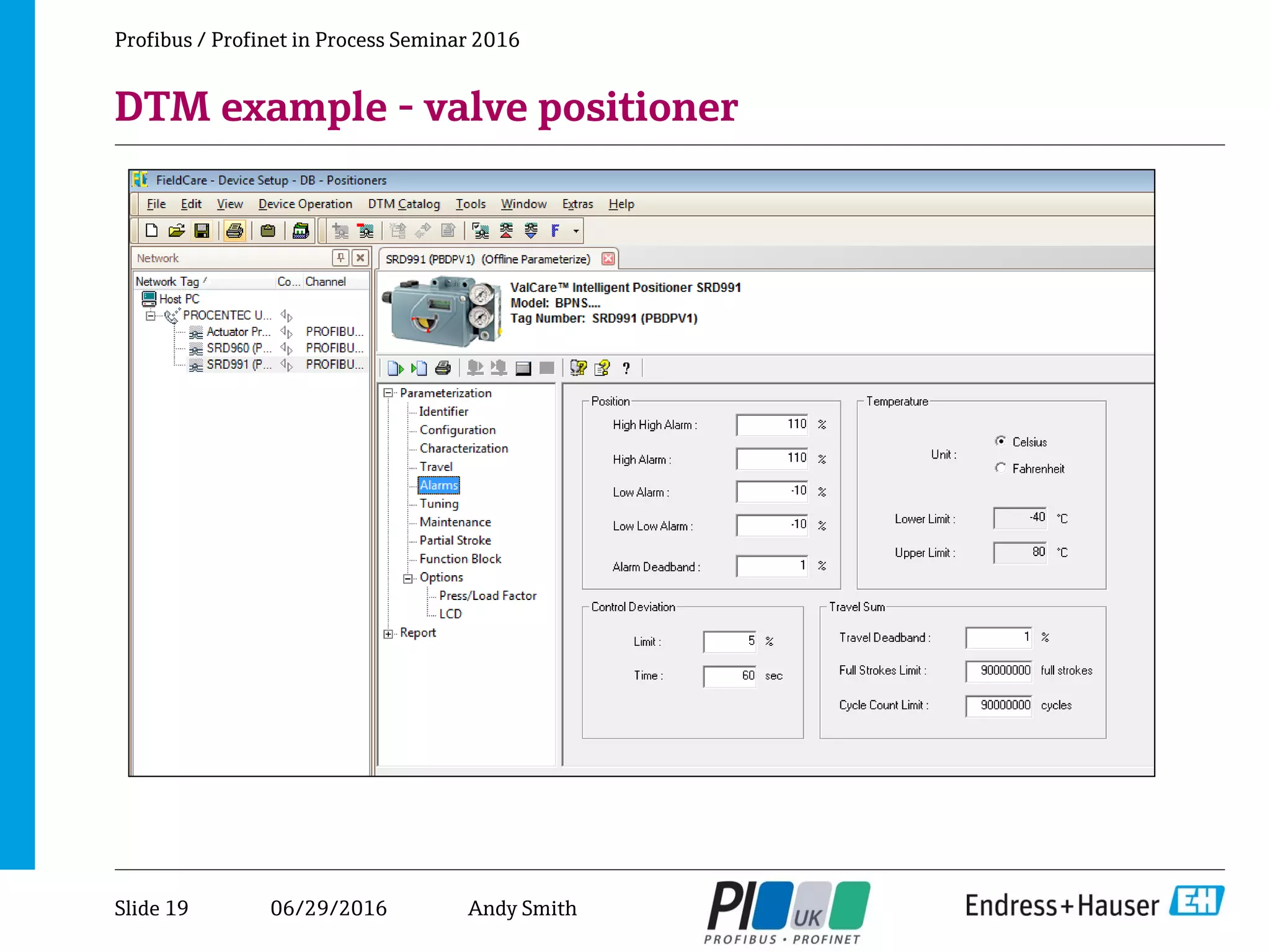Click the Control Deviation Time field
The height and width of the screenshot is (952, 1270).
pos(730,676)
